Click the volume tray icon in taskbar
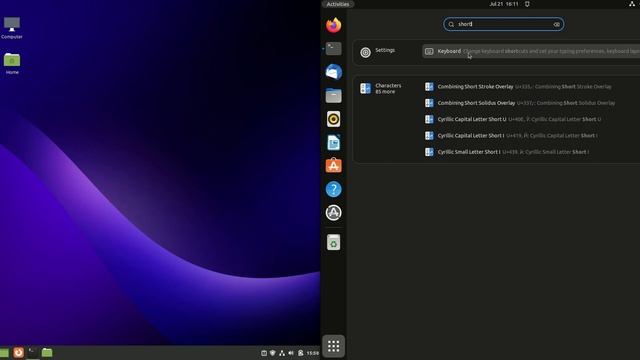Screen dimensions: 640x360 click(291, 353)
